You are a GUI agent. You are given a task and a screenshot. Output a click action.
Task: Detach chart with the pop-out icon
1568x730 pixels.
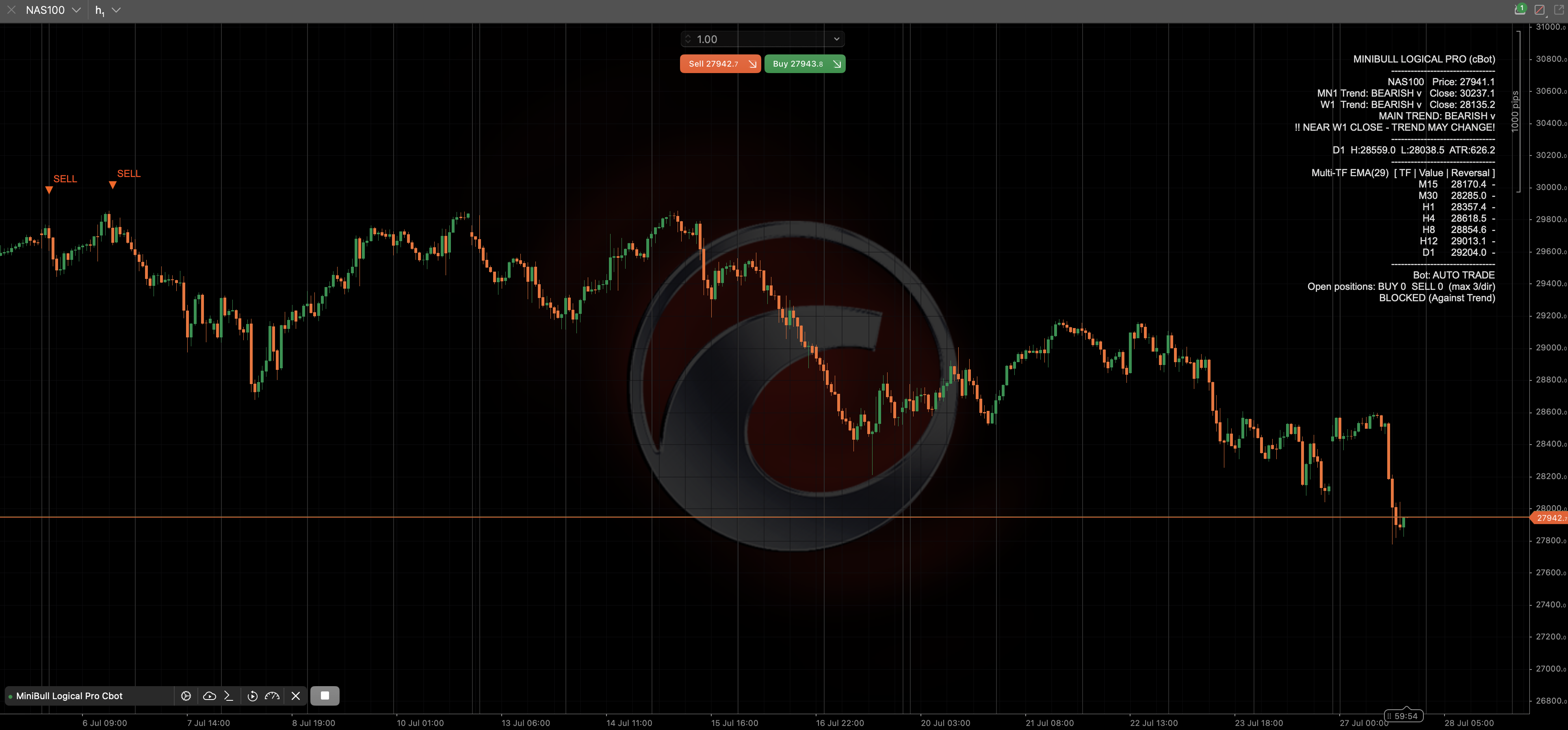(1559, 10)
